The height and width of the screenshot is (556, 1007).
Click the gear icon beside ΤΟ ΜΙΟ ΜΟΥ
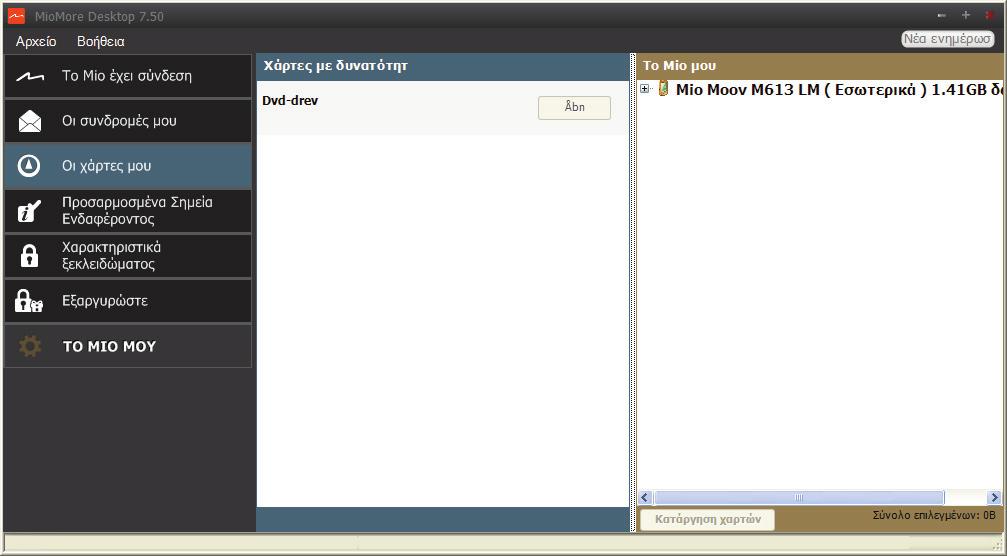(30, 346)
